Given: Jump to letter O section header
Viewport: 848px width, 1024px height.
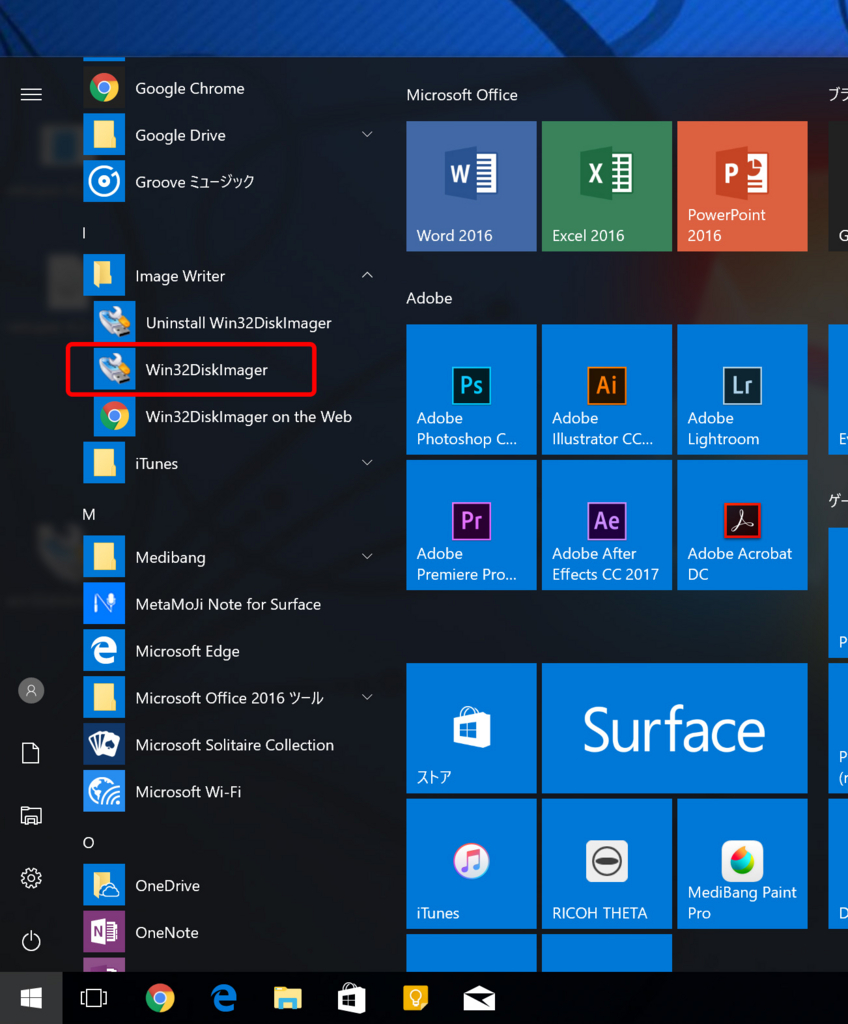Looking at the screenshot, I should 88,843.
